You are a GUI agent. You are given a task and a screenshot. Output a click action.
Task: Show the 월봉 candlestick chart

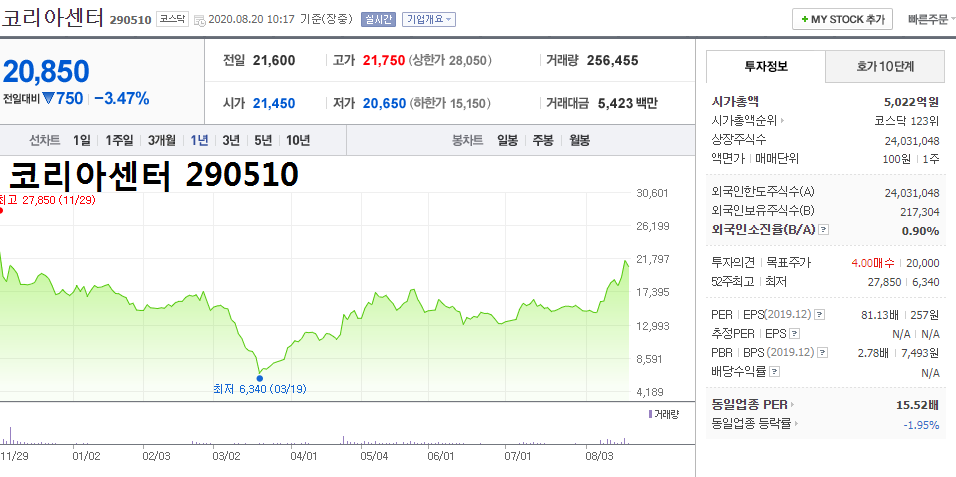(579, 140)
